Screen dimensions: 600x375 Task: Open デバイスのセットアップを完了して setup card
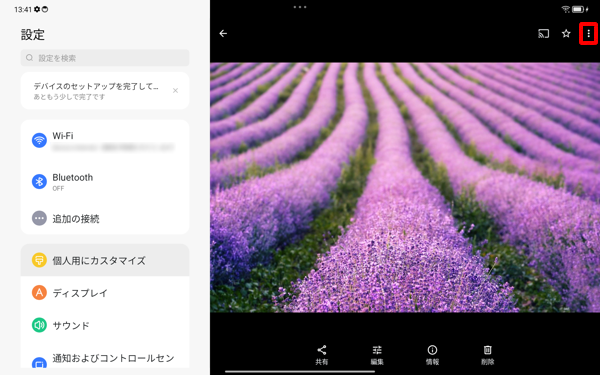tap(105, 91)
